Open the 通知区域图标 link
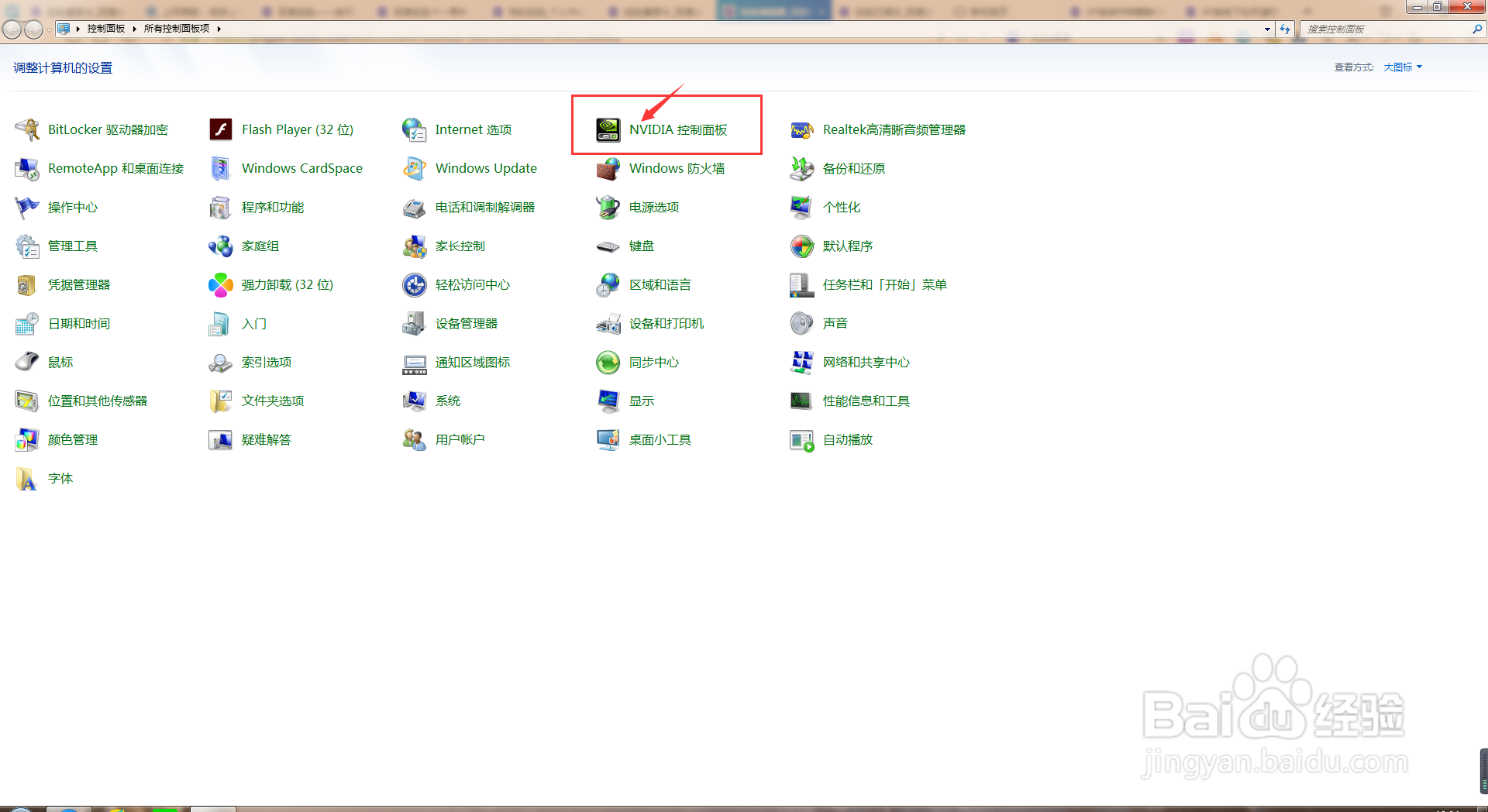Screen dimensions: 1488x812 click(473, 362)
